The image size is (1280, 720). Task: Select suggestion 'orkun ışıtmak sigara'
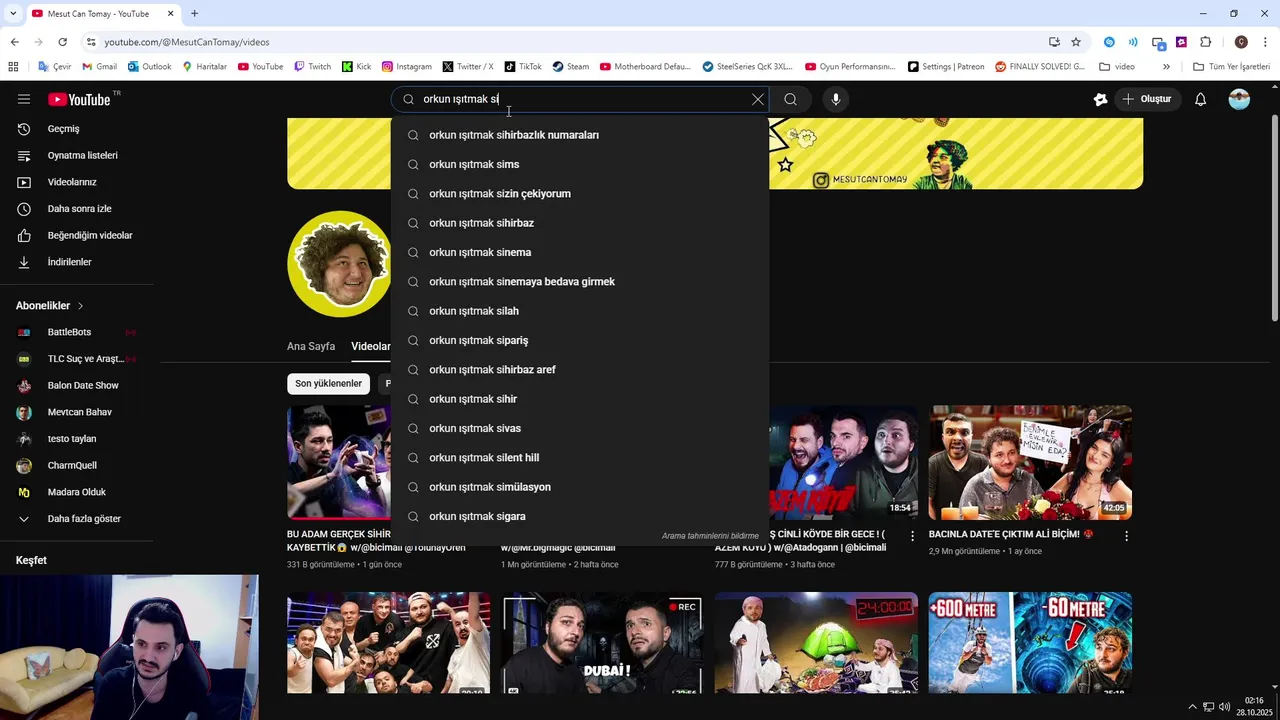[580, 516]
